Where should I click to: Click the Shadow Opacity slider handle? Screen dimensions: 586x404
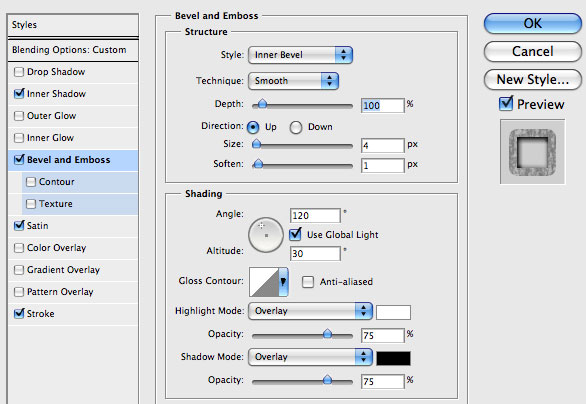click(327, 380)
